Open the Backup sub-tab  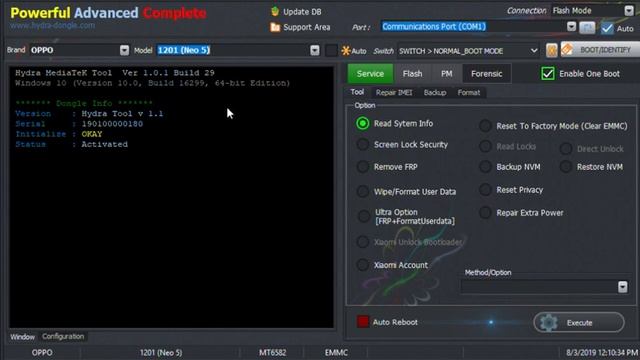point(435,93)
